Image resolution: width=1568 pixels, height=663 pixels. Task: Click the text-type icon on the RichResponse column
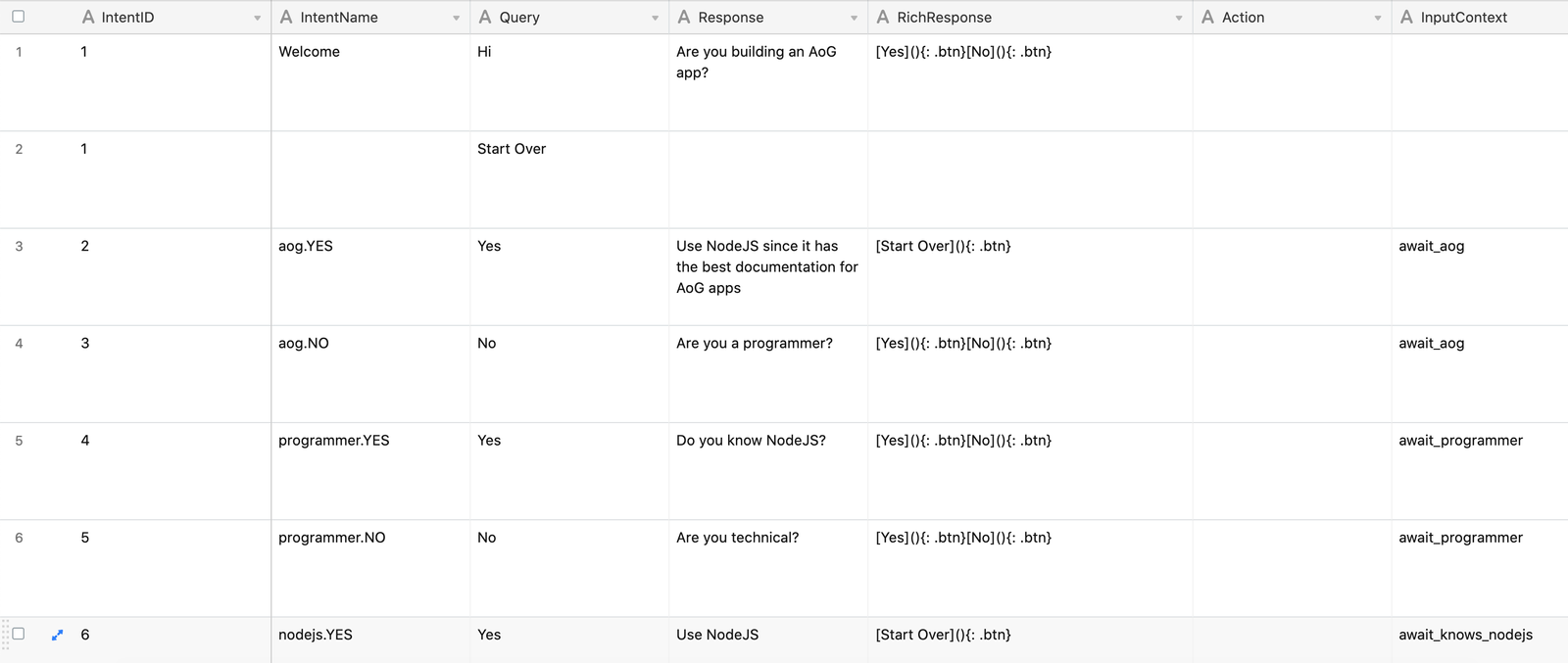point(882,17)
